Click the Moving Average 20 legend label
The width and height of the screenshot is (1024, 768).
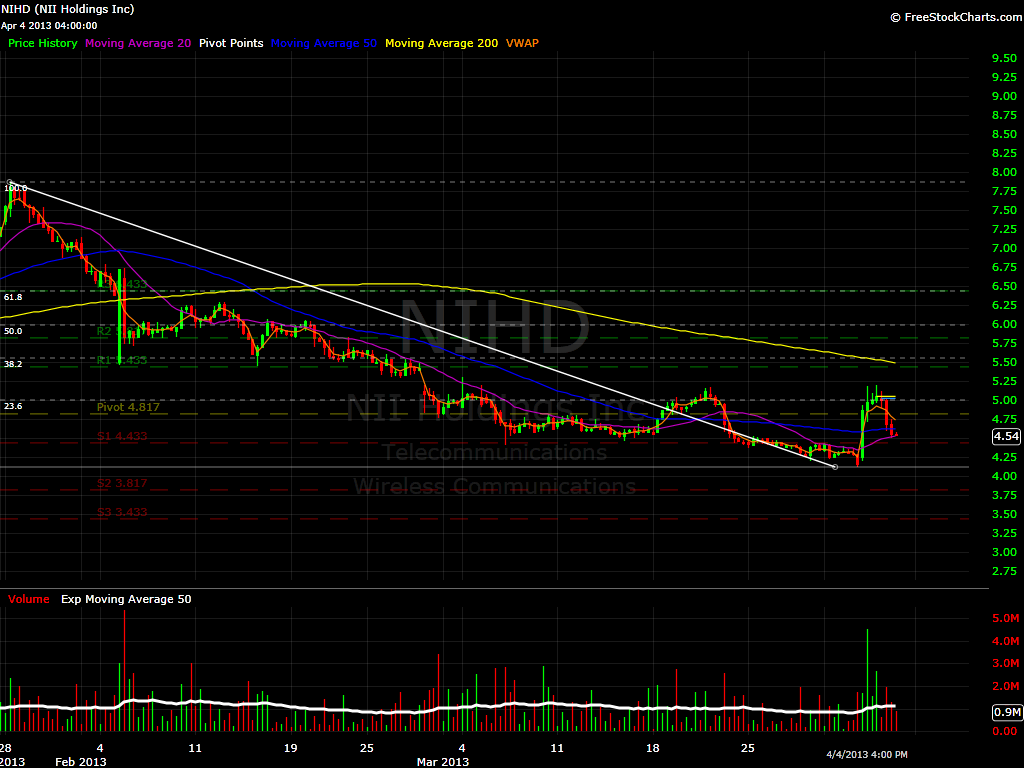coord(138,43)
